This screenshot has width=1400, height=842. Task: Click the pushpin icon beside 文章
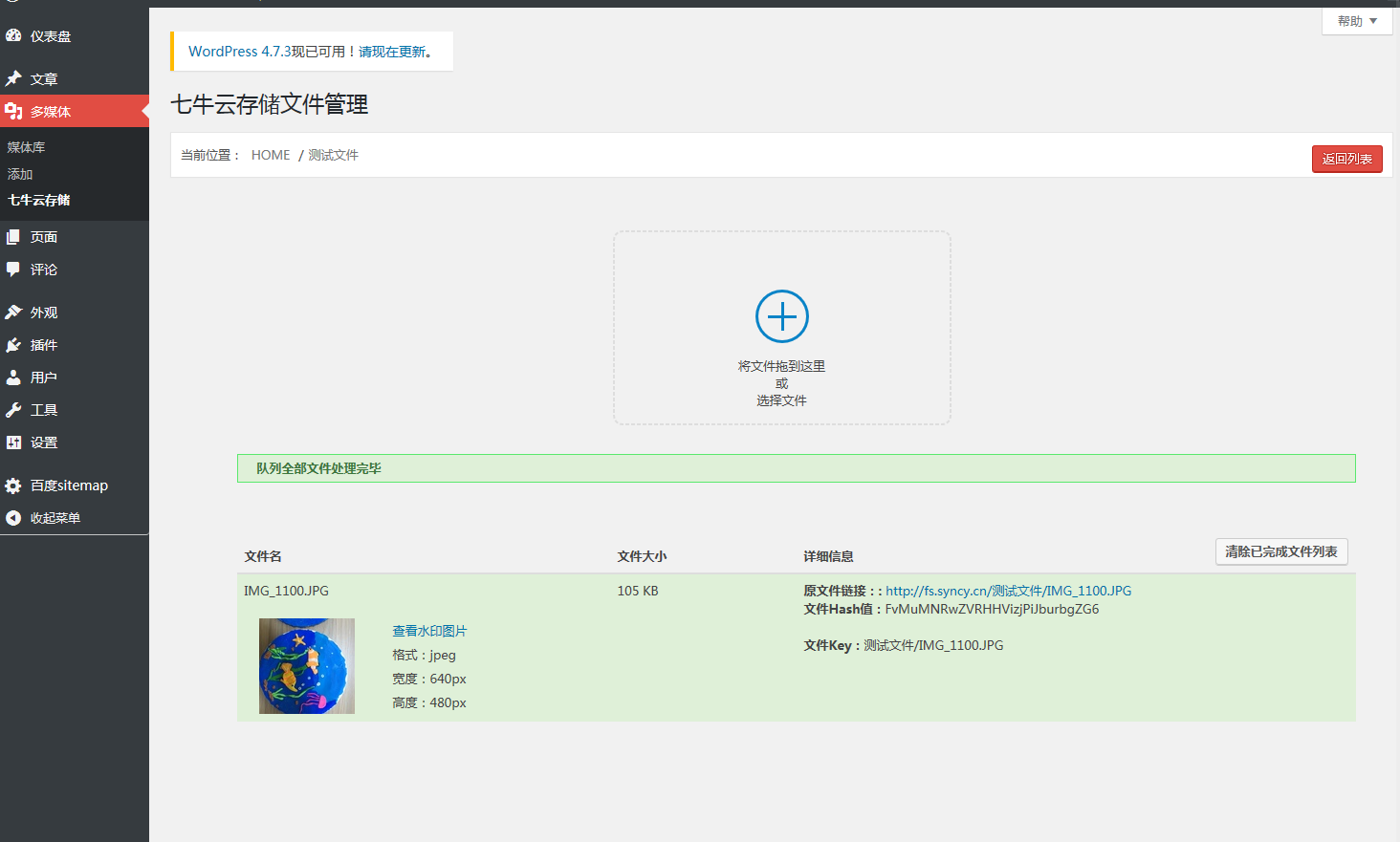coord(13,78)
